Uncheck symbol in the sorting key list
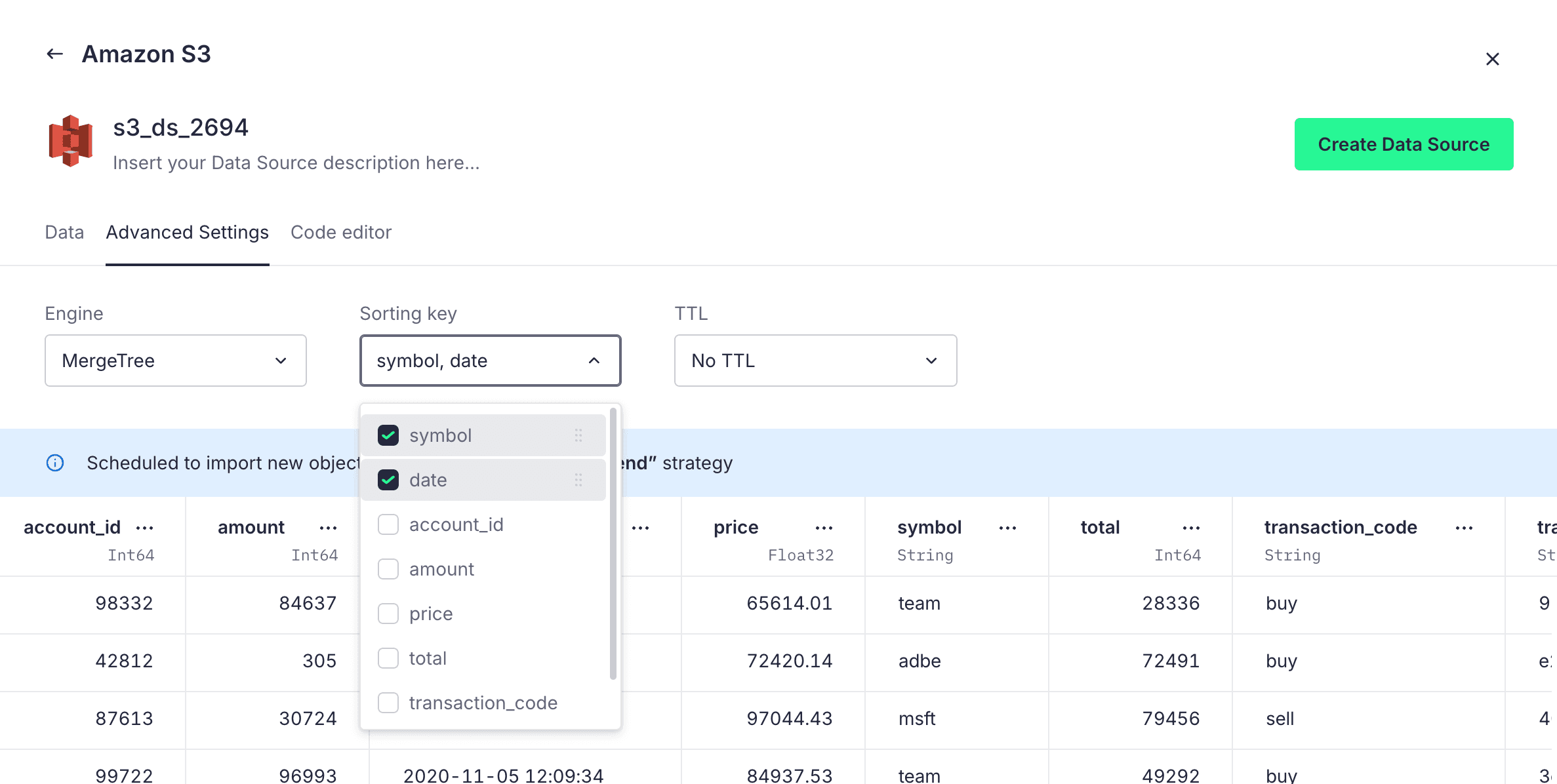Screen dimensions: 1557x784 point(388,435)
